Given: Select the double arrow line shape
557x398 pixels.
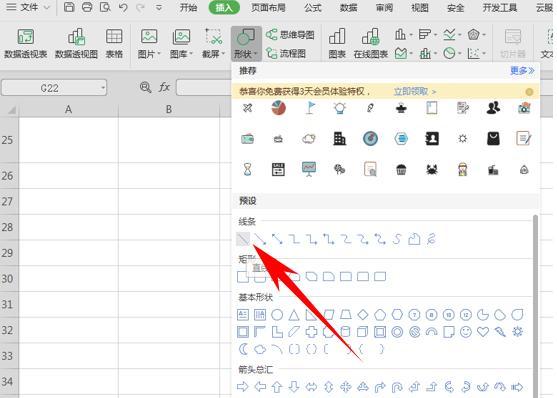Looking at the screenshot, I should [277, 239].
